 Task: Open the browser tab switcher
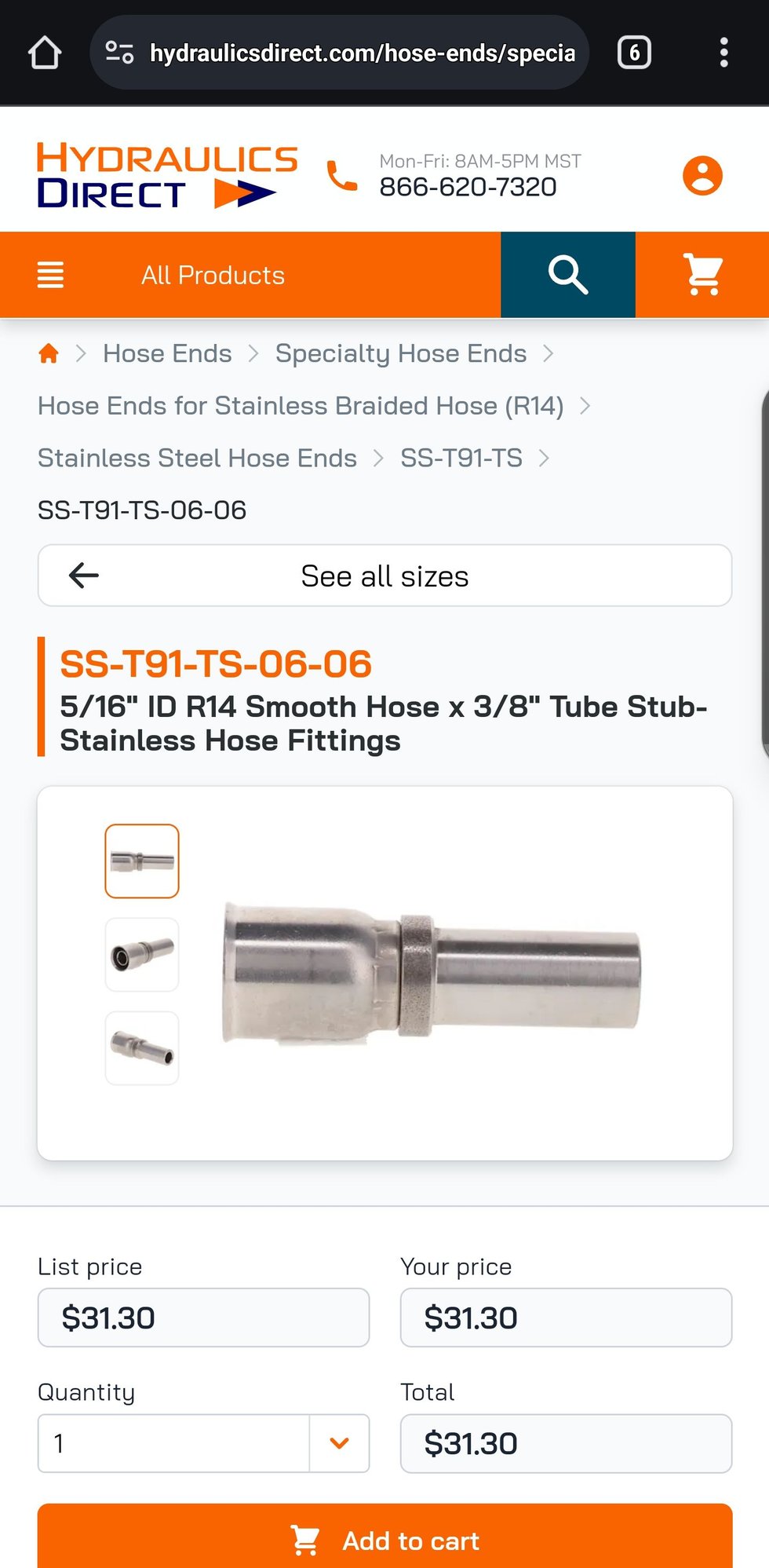pos(634,53)
